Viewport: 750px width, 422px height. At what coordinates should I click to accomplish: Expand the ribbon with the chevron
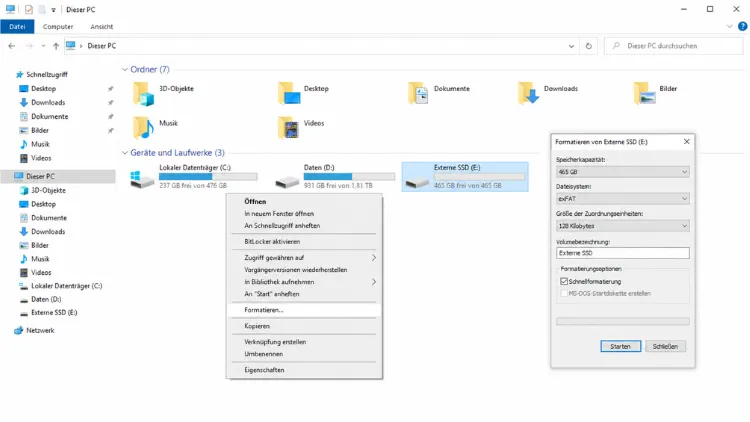coord(729,26)
